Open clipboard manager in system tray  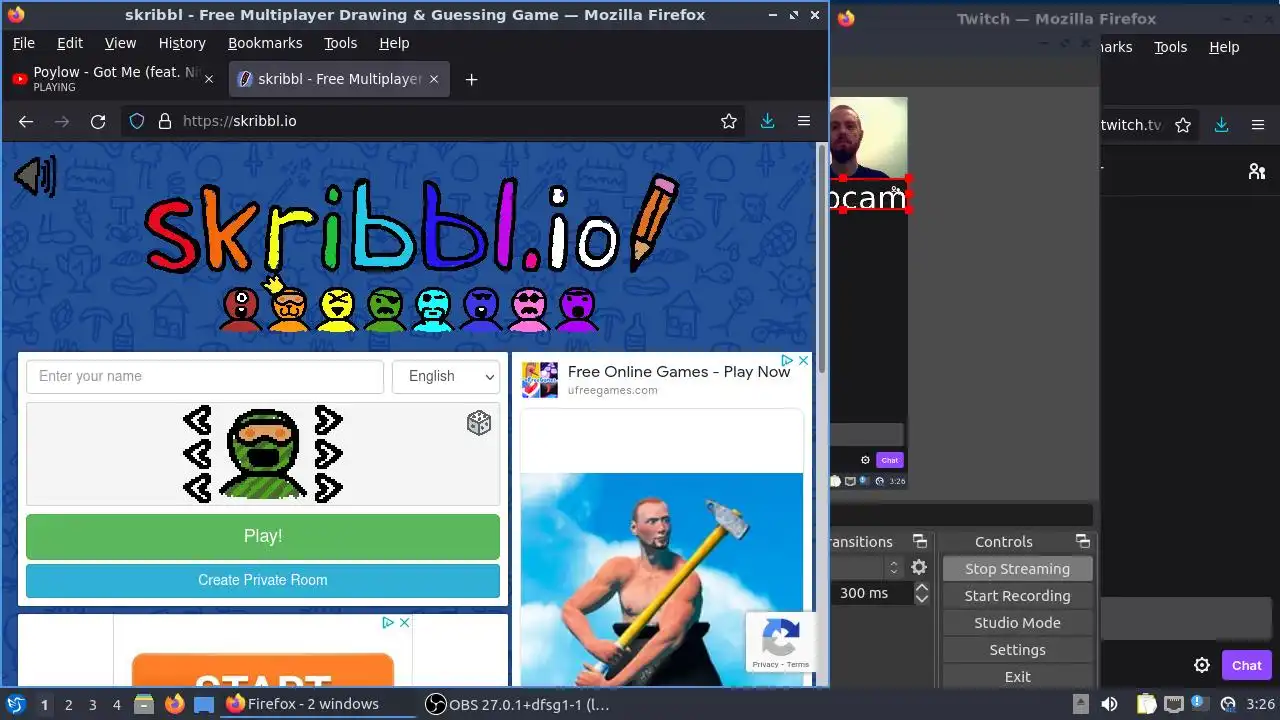pos(1146,704)
